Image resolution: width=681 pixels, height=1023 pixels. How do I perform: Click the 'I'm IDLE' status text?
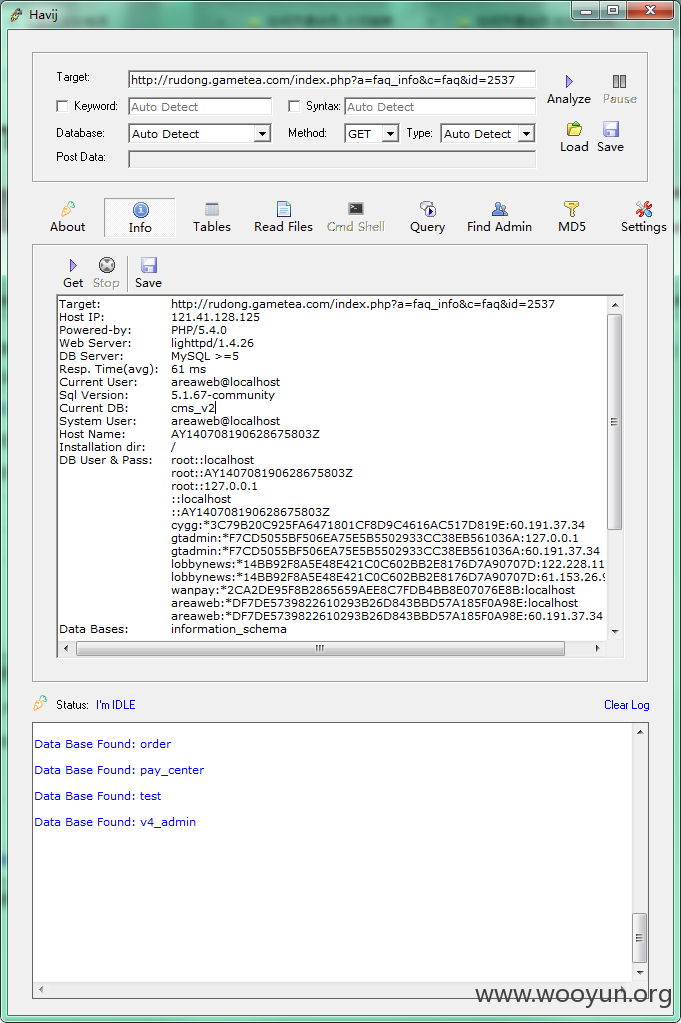(115, 705)
